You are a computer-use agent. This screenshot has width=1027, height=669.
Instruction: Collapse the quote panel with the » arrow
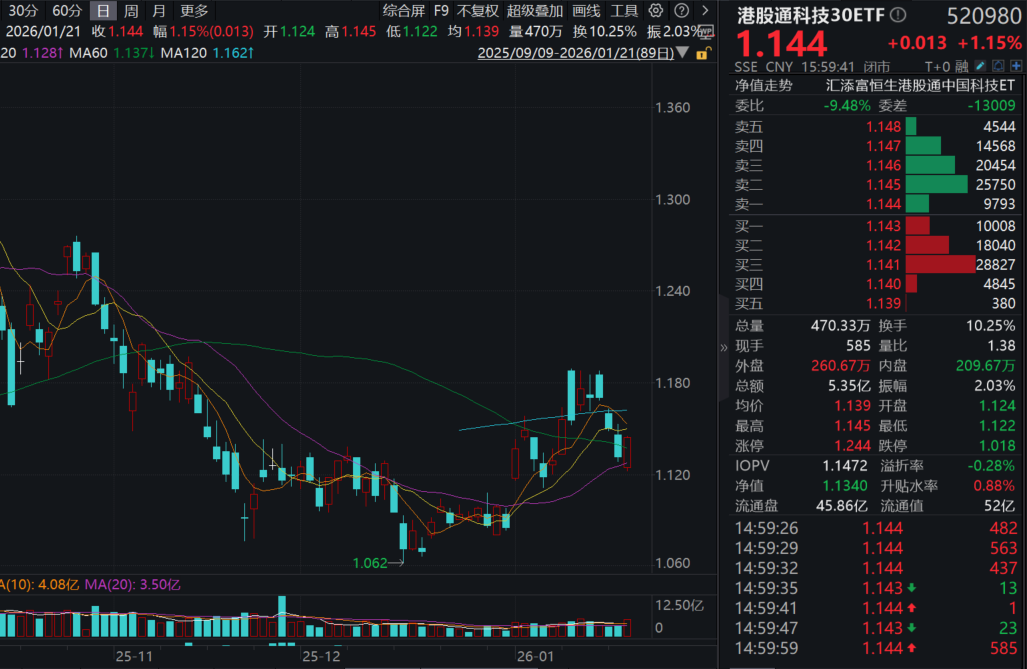coord(723,347)
